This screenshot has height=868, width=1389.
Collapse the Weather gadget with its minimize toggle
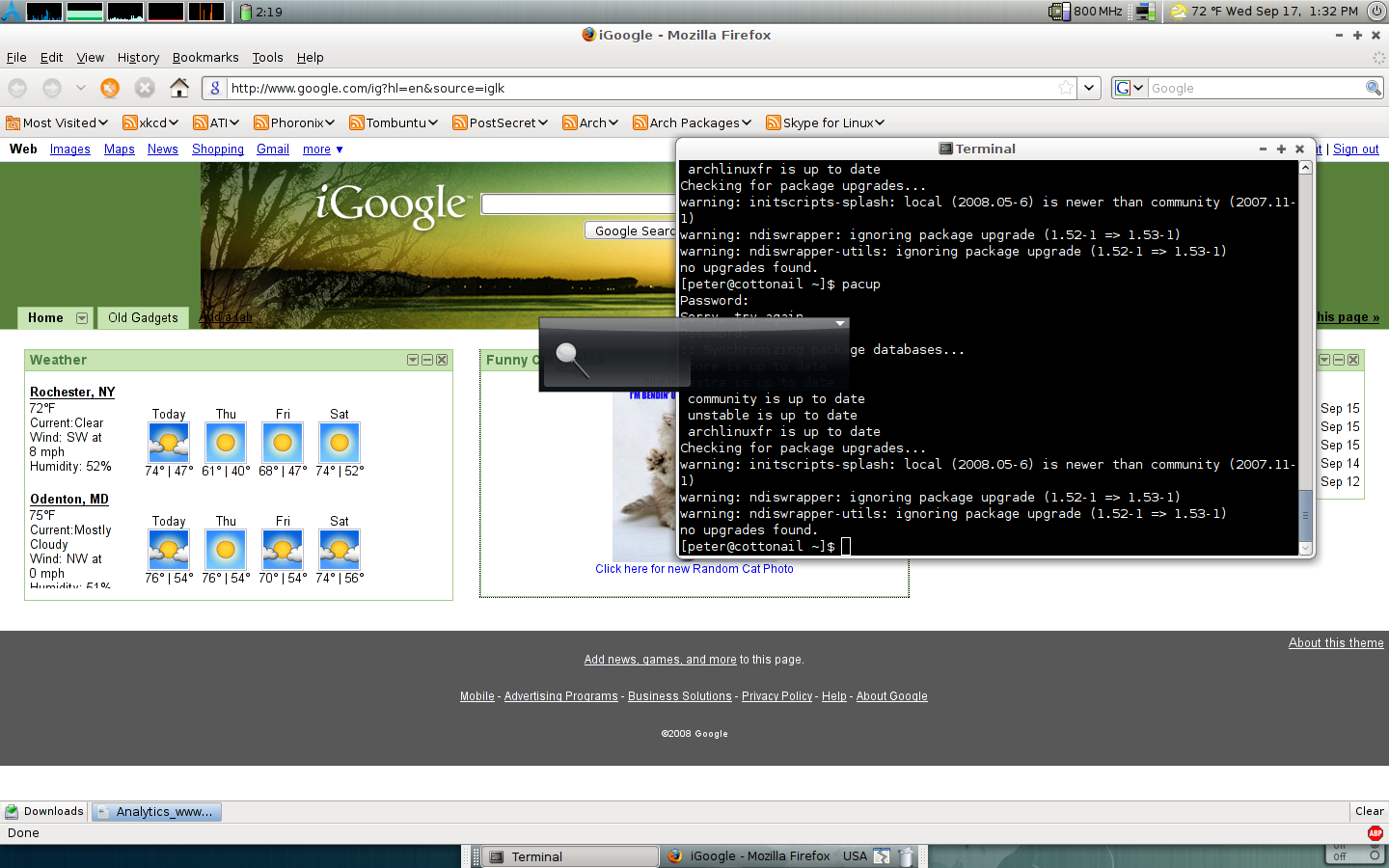[427, 360]
